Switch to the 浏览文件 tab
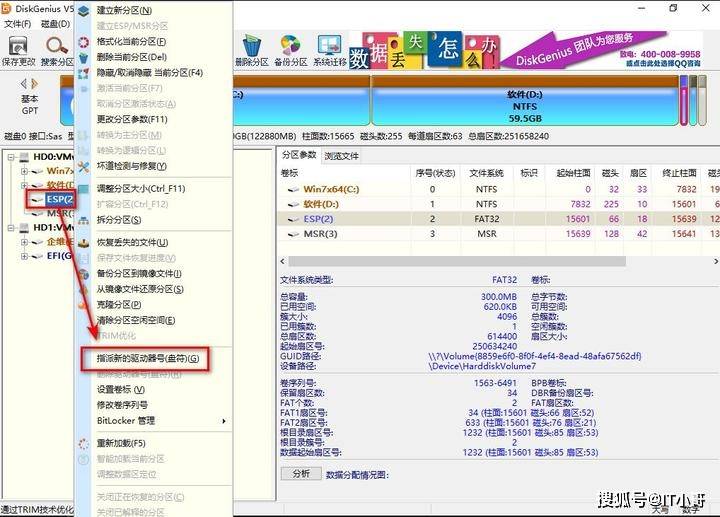 [x=342, y=156]
